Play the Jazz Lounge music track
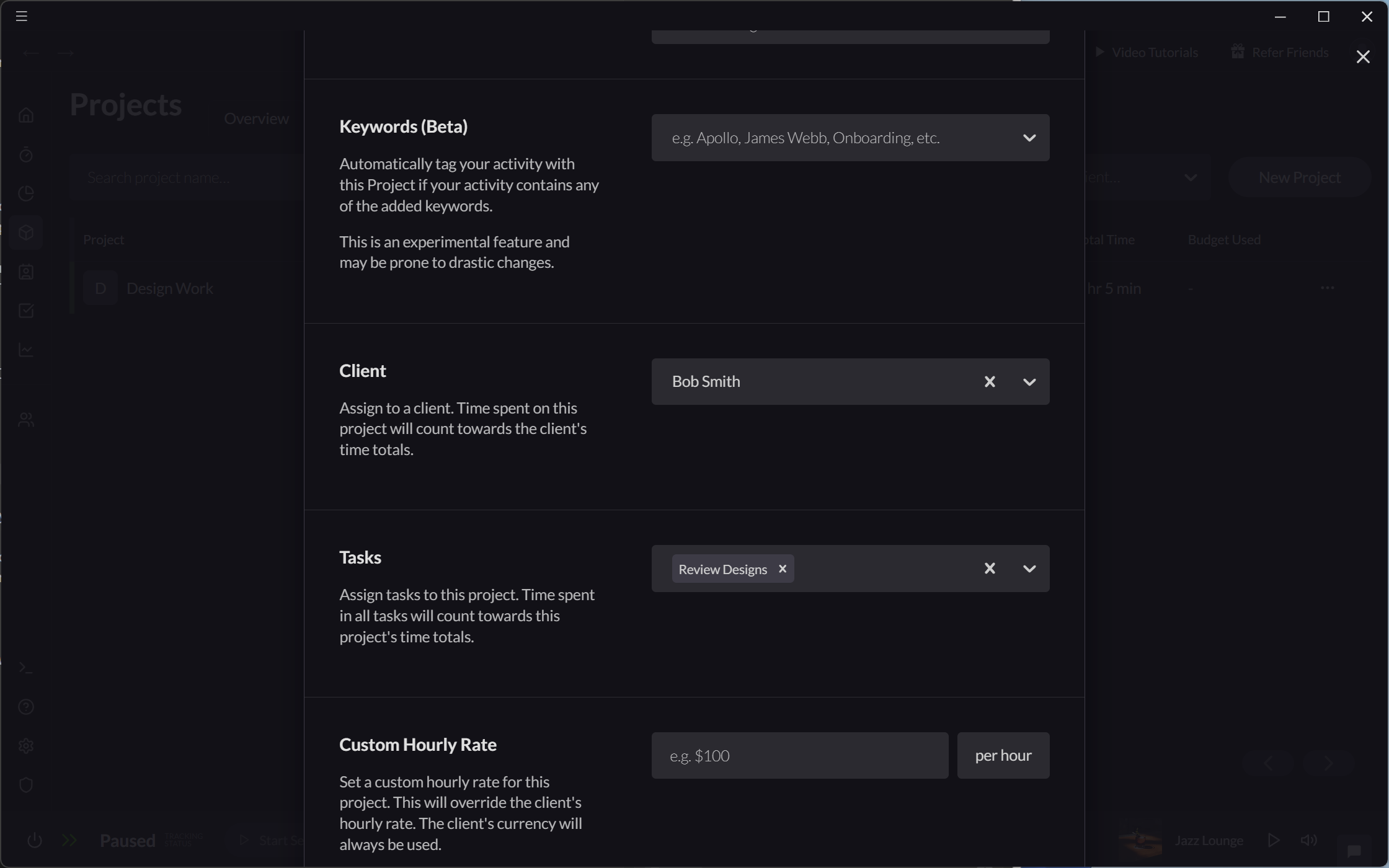Image resolution: width=1389 pixels, height=868 pixels. (x=1273, y=840)
